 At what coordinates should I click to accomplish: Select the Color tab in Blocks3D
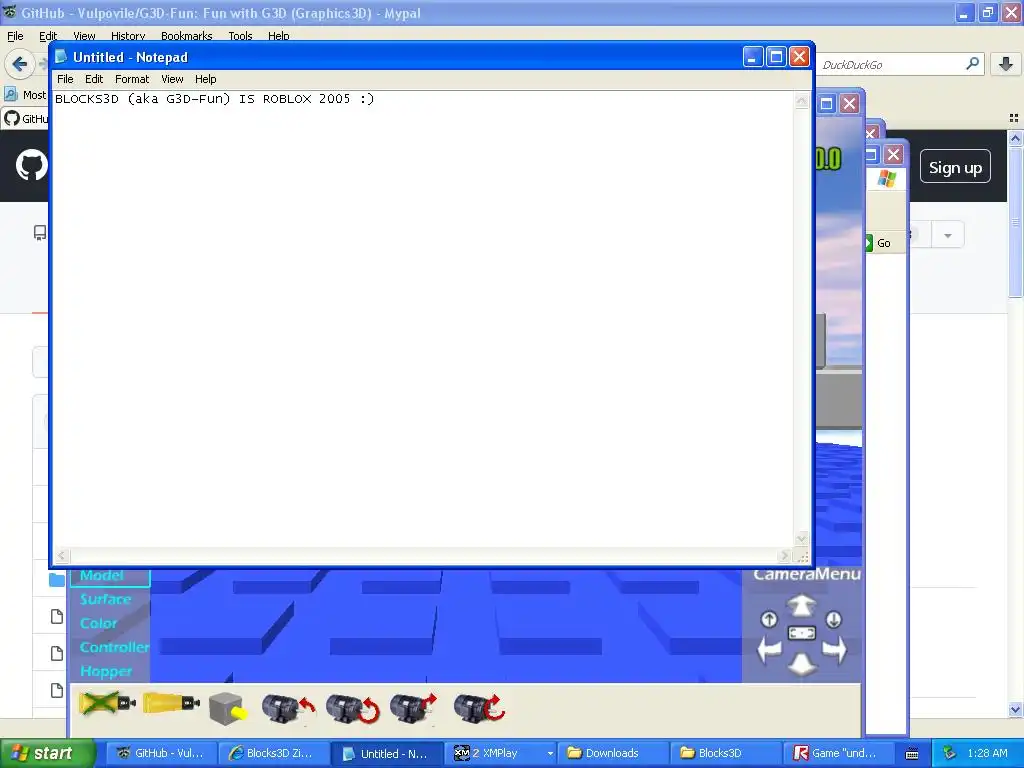(99, 623)
